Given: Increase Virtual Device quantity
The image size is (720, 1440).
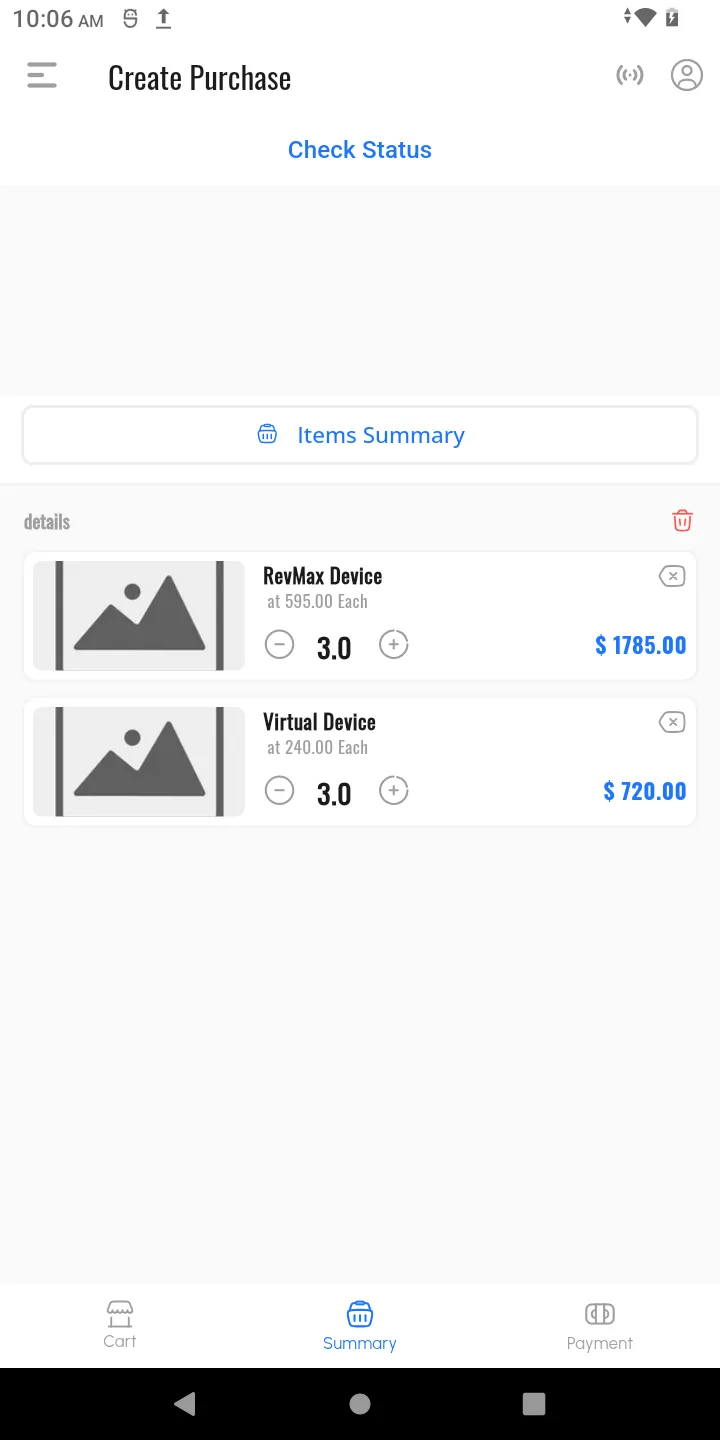Looking at the screenshot, I should coord(394,791).
